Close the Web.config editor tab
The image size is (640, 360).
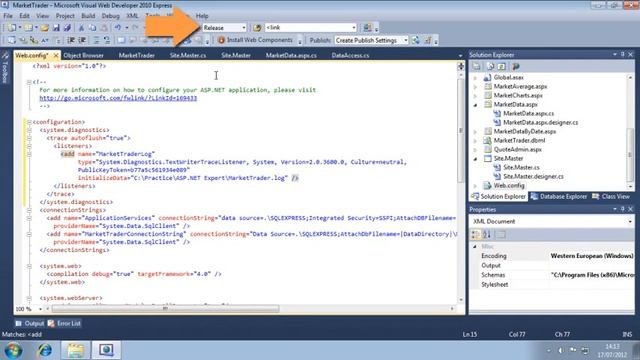[x=56, y=56]
